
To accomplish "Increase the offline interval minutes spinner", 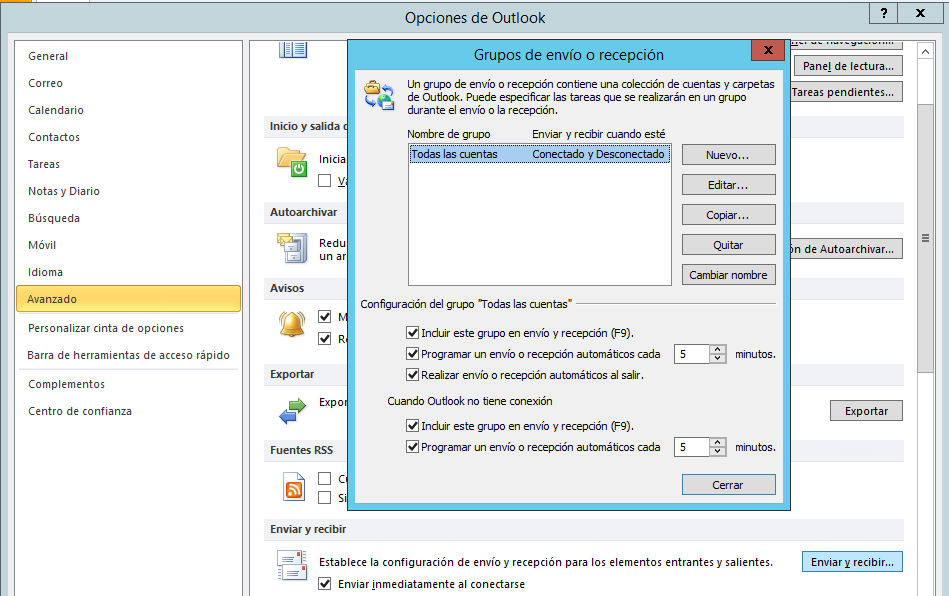I will click(718, 442).
